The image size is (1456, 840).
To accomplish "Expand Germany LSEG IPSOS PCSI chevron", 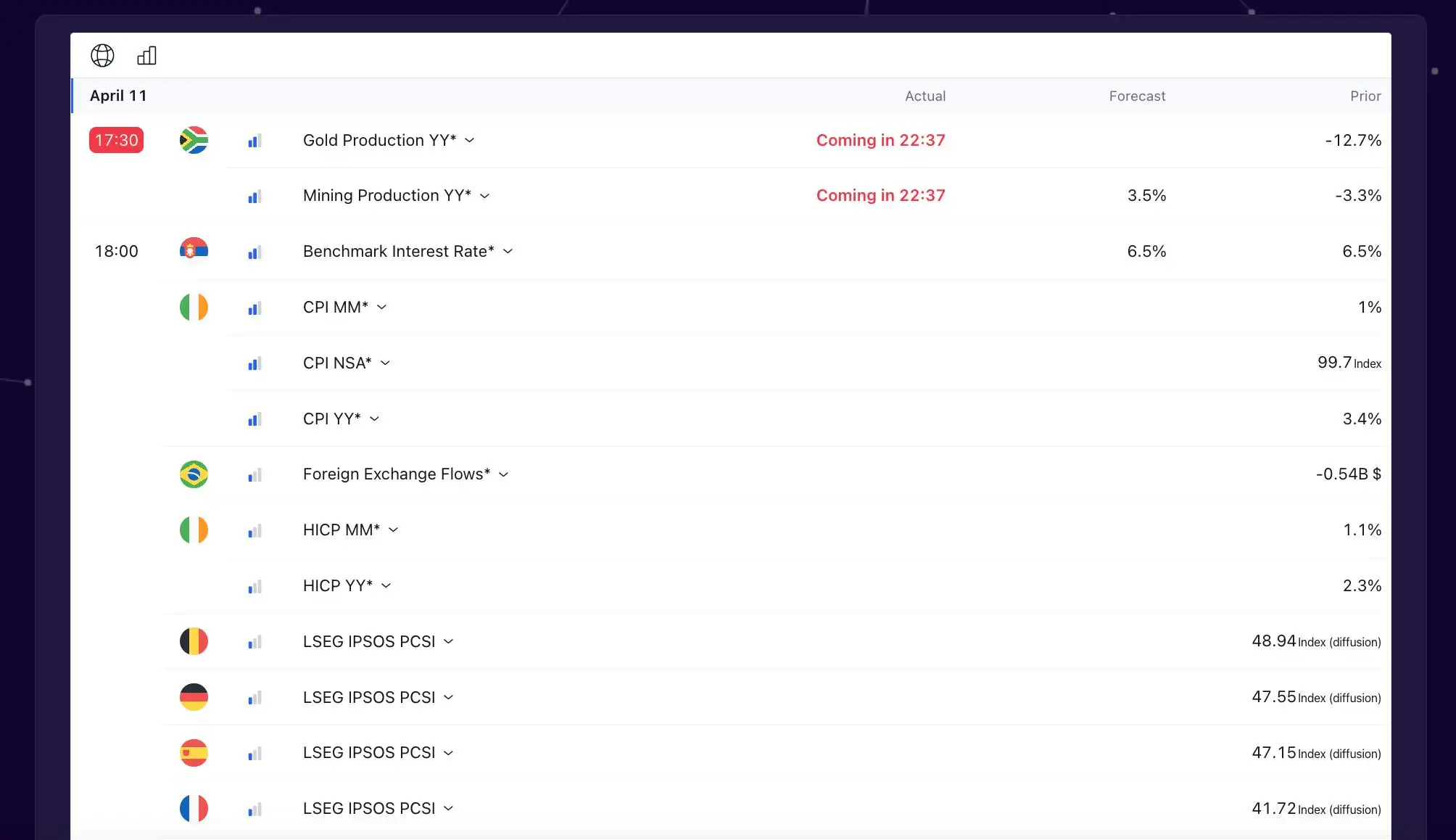I will (x=448, y=698).
